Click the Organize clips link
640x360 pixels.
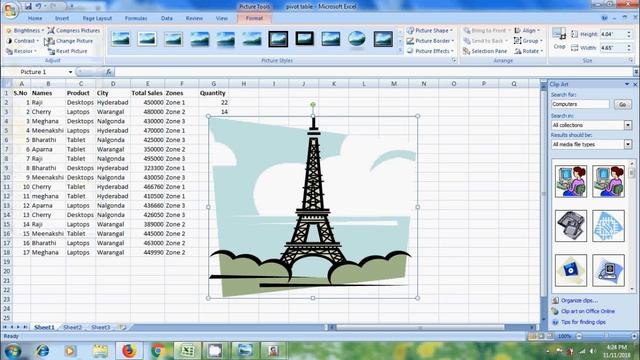(579, 300)
